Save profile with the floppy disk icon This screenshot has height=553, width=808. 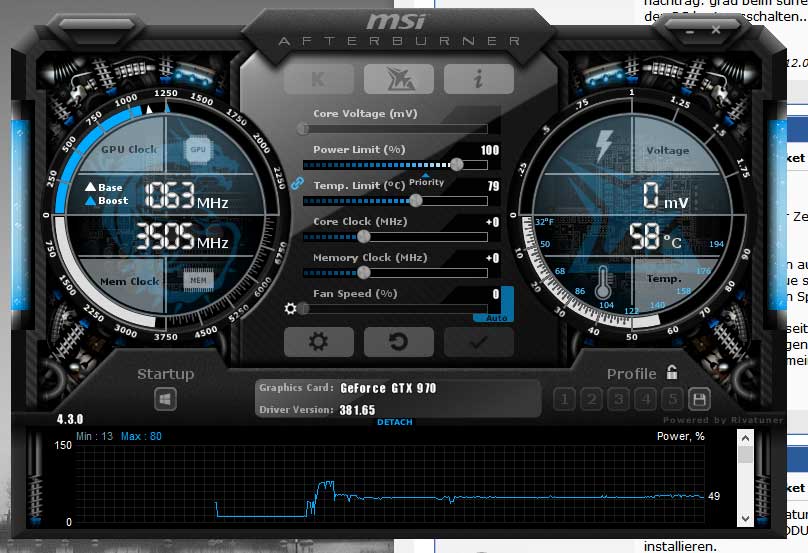point(699,399)
